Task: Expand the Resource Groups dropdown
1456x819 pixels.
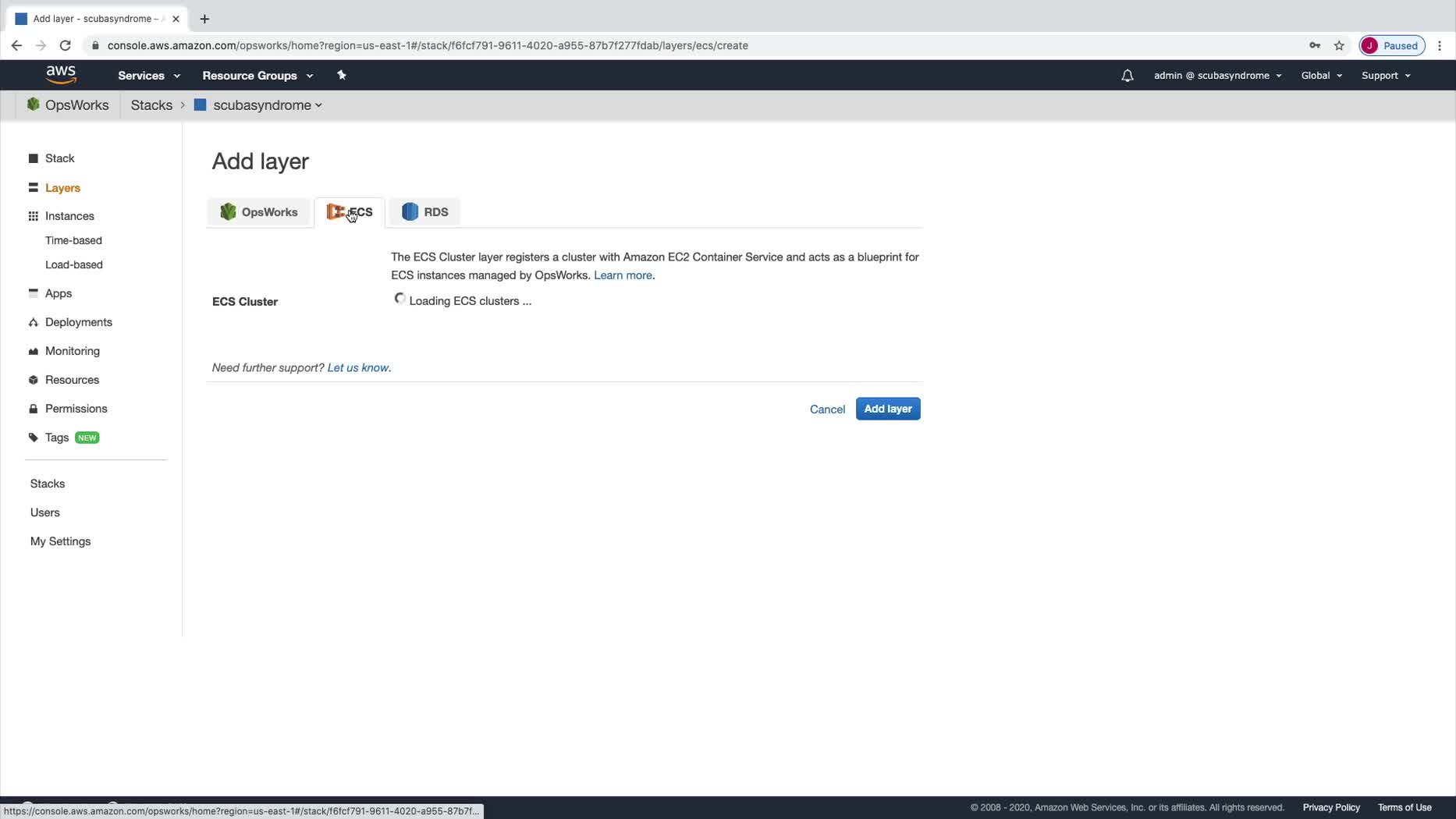Action: pos(257,76)
